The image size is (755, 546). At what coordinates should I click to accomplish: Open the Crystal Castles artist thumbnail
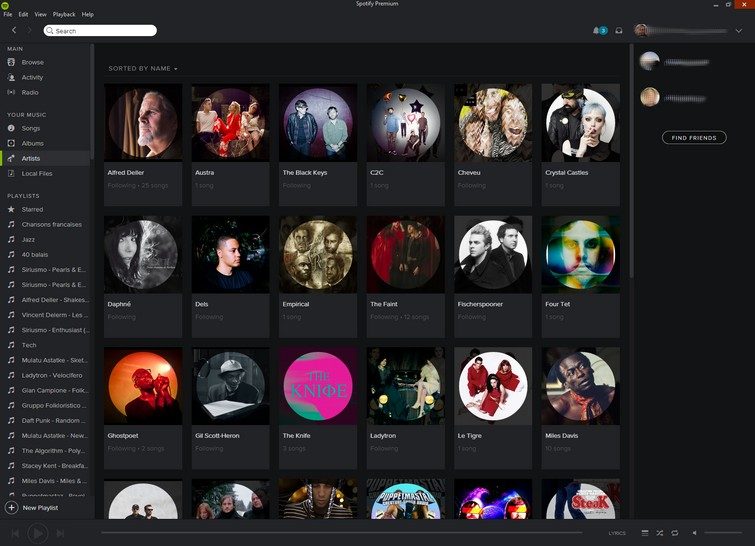581,123
